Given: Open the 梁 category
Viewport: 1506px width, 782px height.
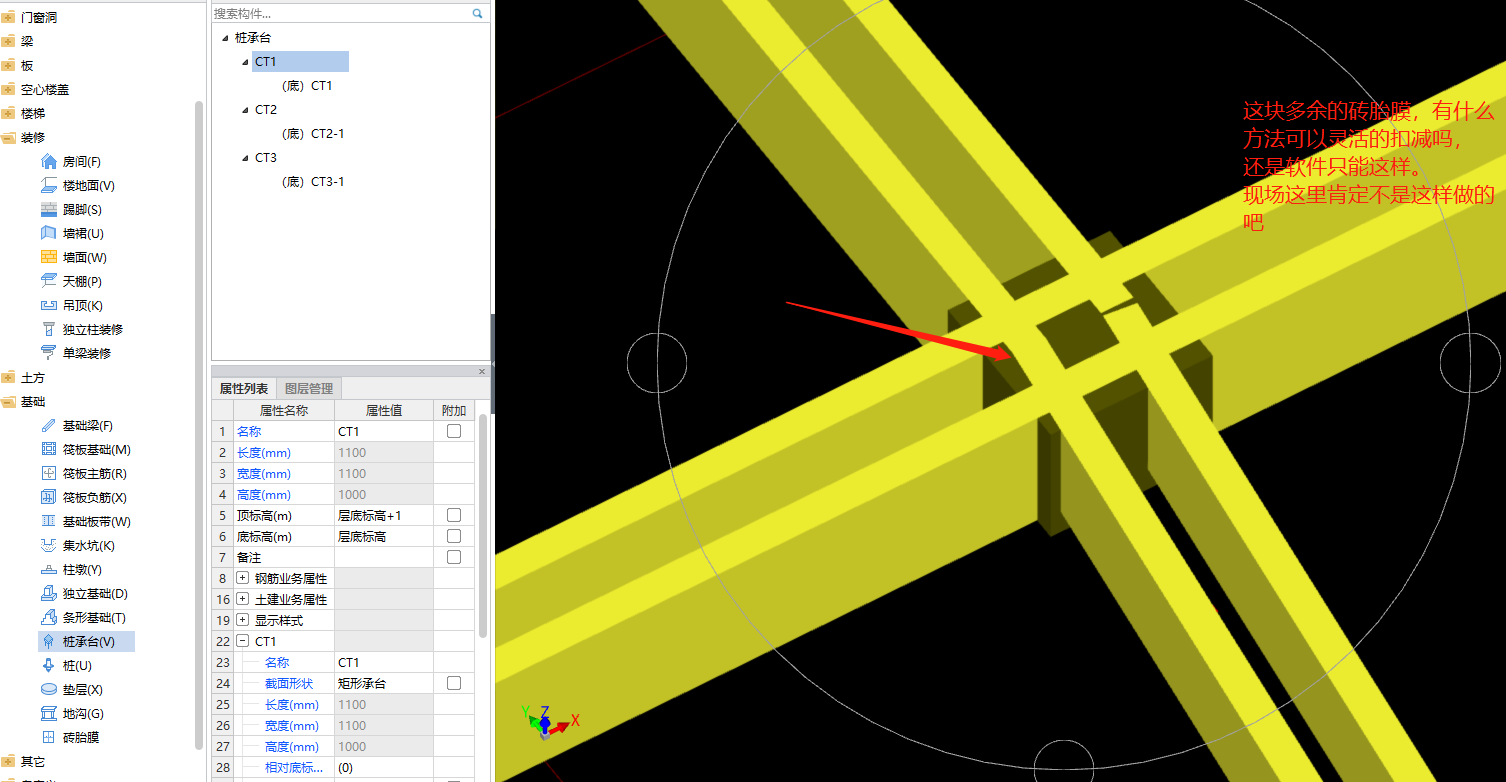Looking at the screenshot, I should 18,42.
